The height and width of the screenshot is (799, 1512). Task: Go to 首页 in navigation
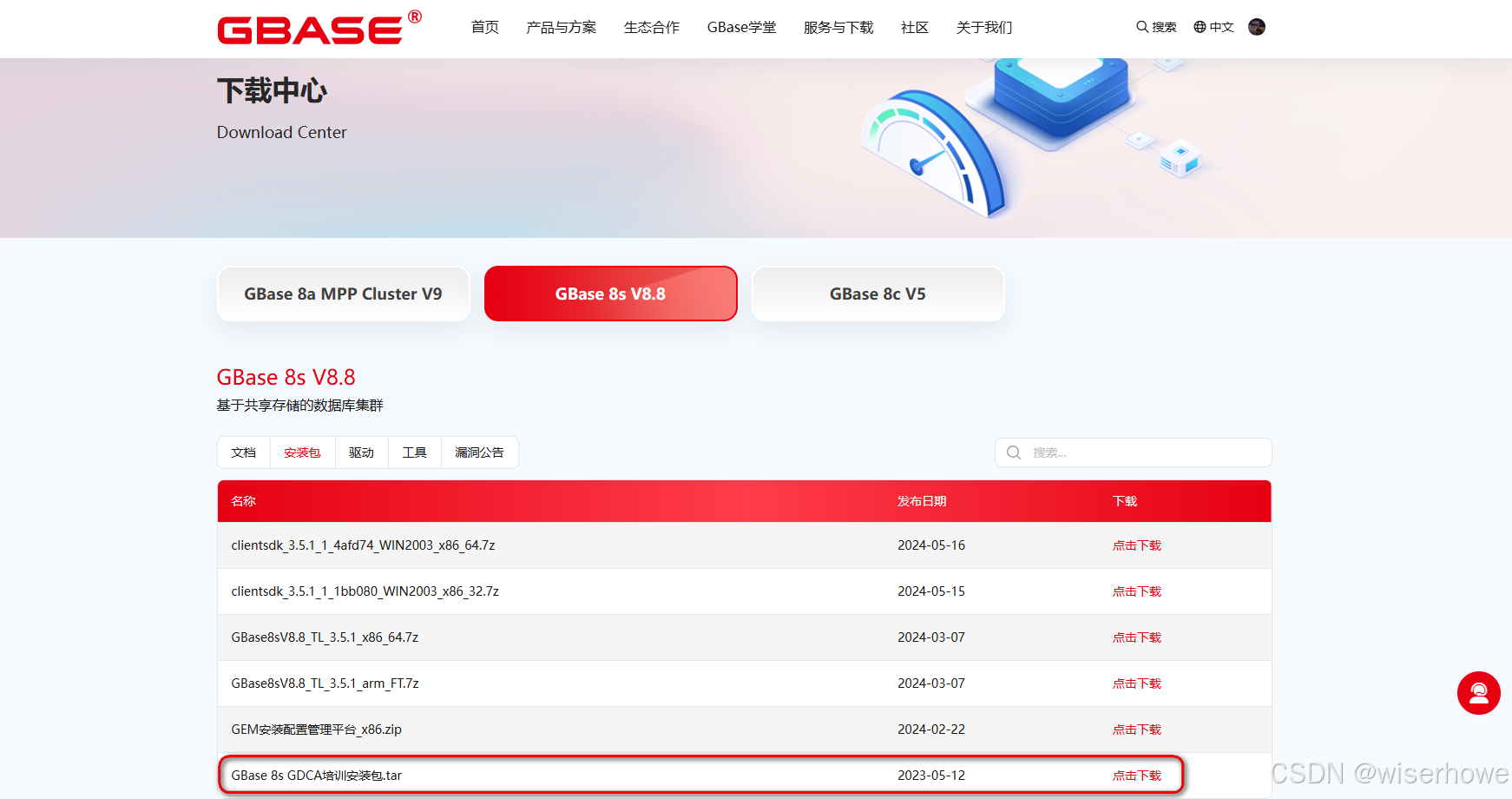point(485,28)
